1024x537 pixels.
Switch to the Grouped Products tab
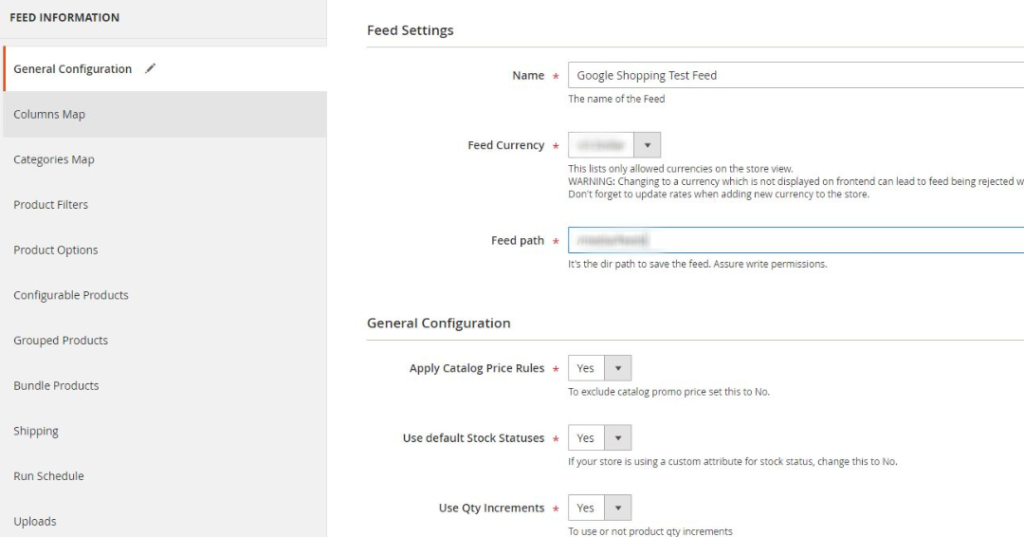[165, 340]
